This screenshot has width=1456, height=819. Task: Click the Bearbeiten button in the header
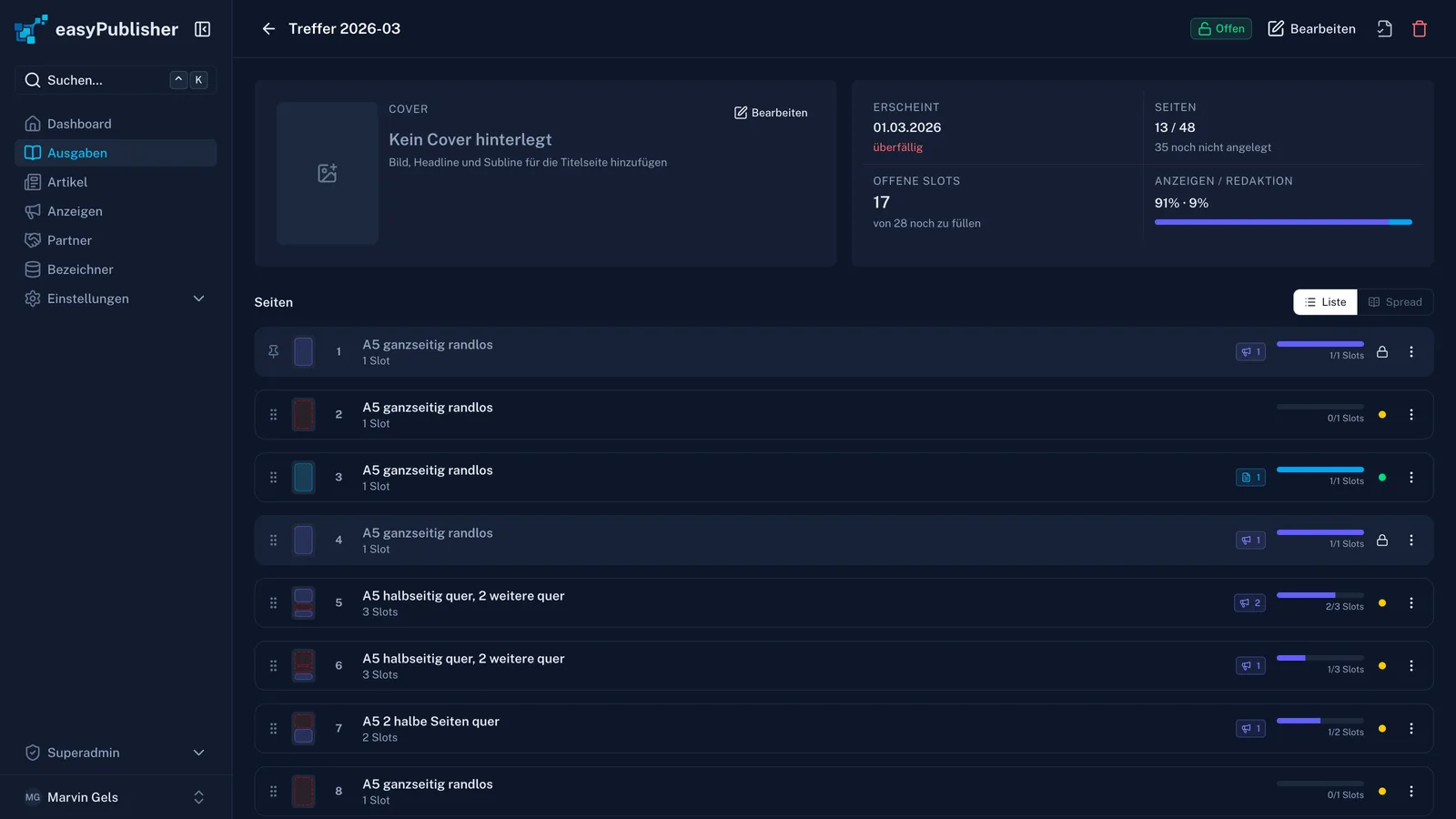[x=1311, y=29]
